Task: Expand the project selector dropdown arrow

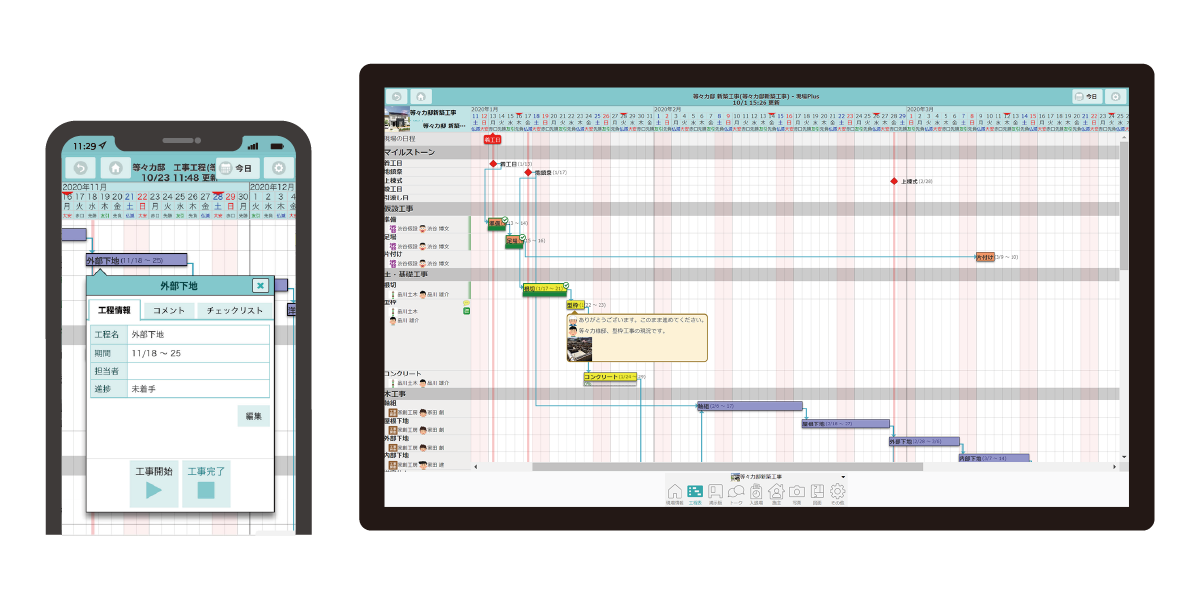Action: point(843,477)
